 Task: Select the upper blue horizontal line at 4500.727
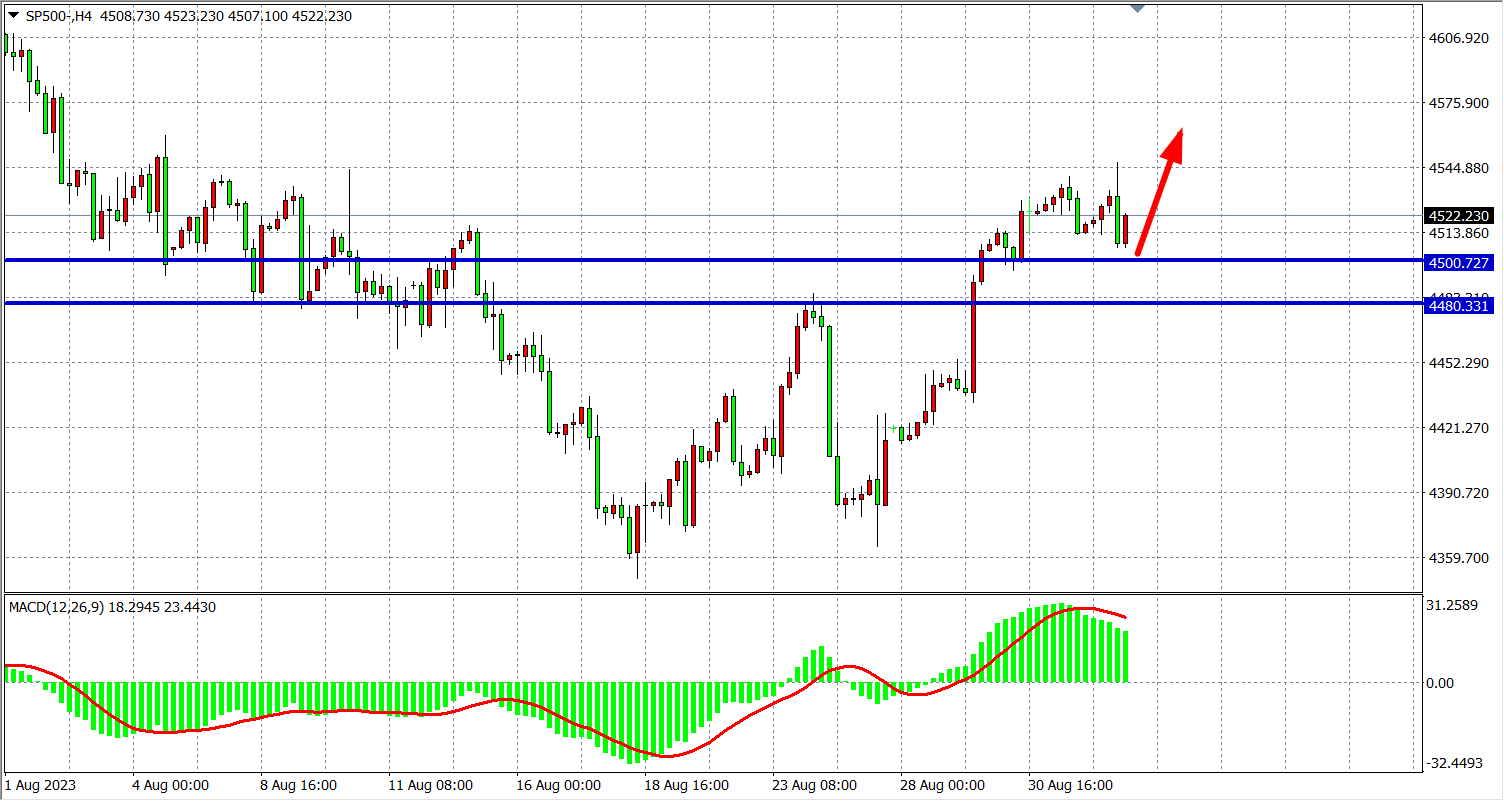[700, 260]
